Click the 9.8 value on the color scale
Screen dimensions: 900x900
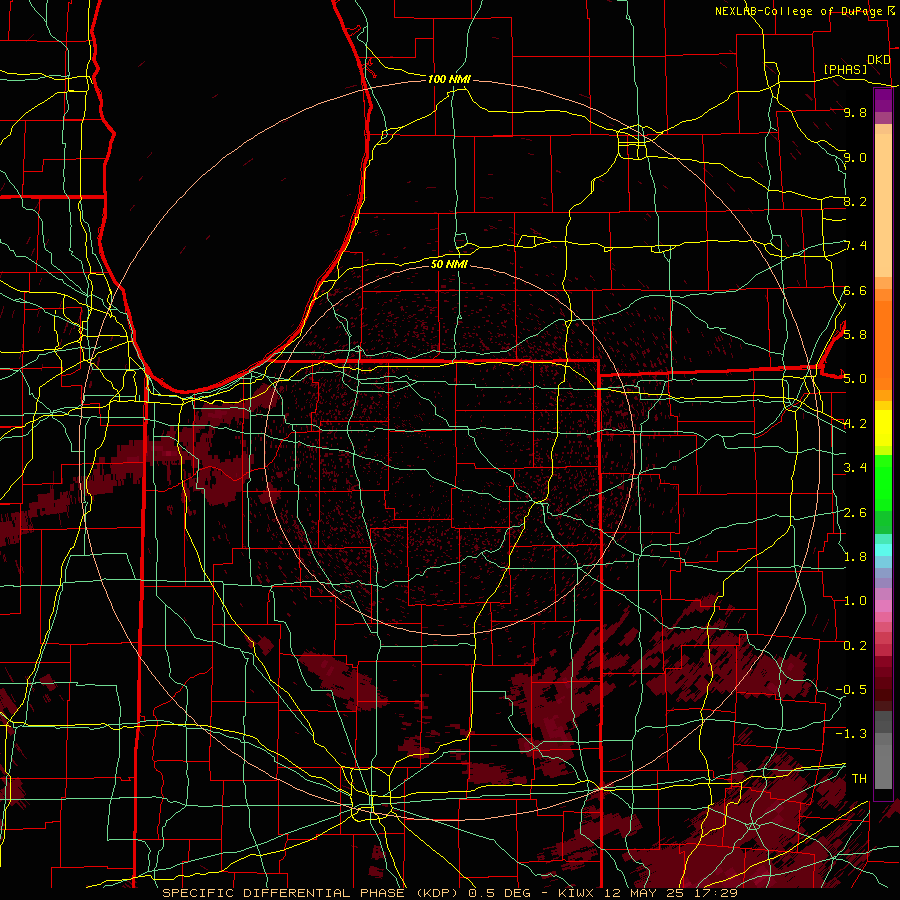point(855,112)
